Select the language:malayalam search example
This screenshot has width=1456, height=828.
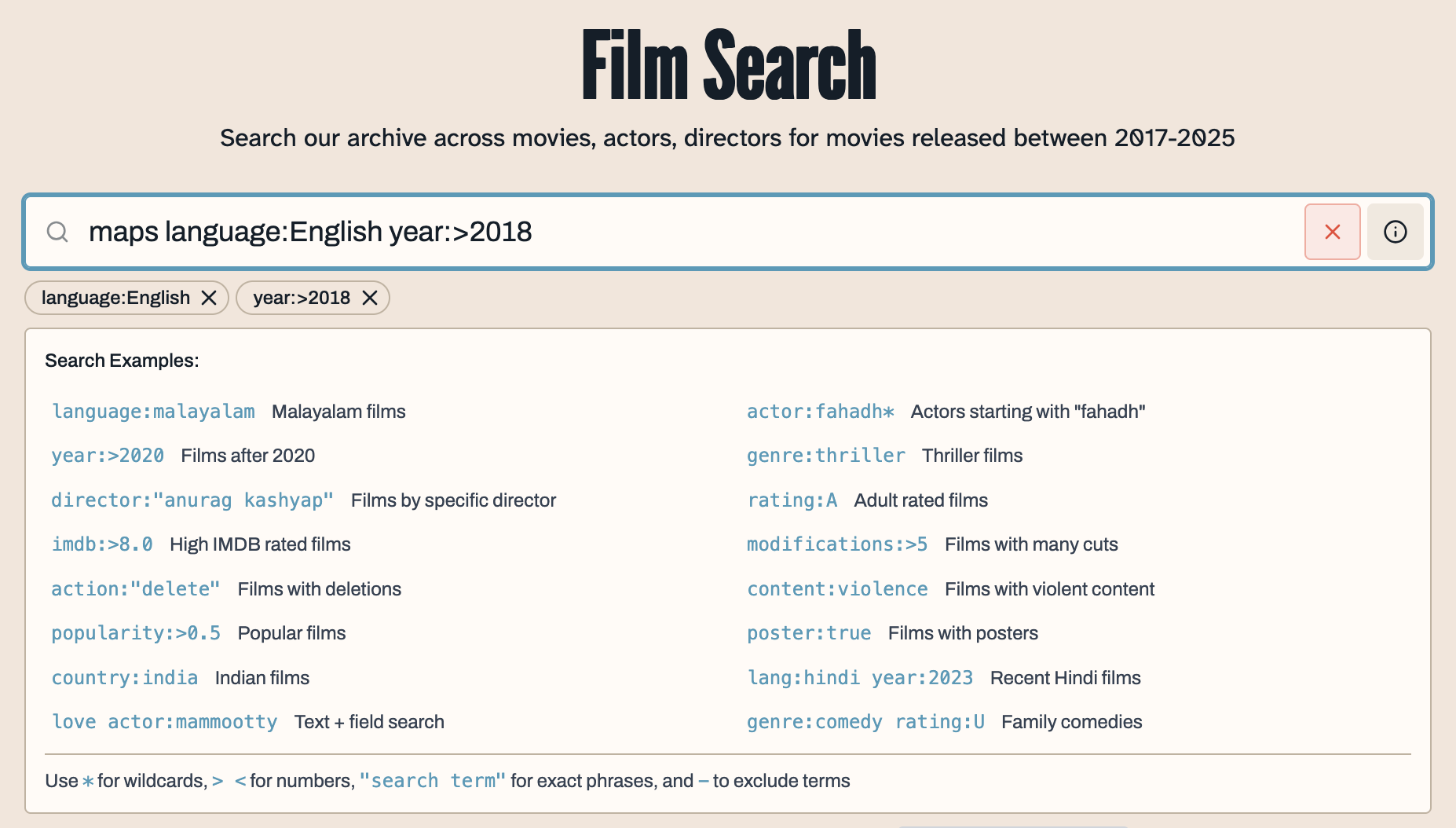(x=153, y=412)
